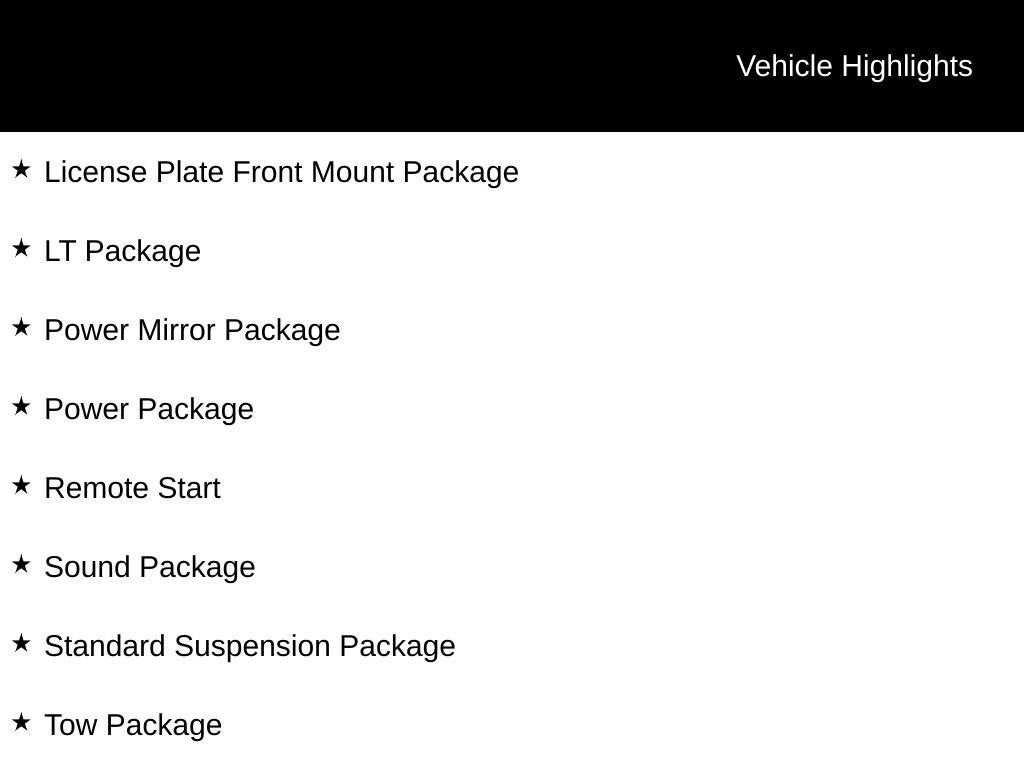This screenshot has width=1024, height=768.
Task: Select the Standard Suspension Package item
Action: click(x=250, y=646)
